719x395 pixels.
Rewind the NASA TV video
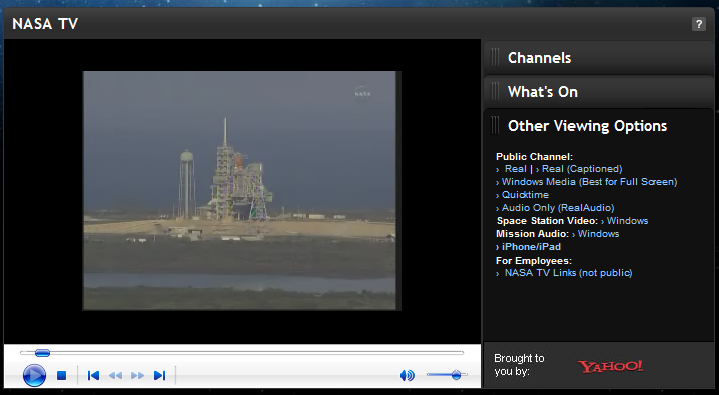click(115, 376)
